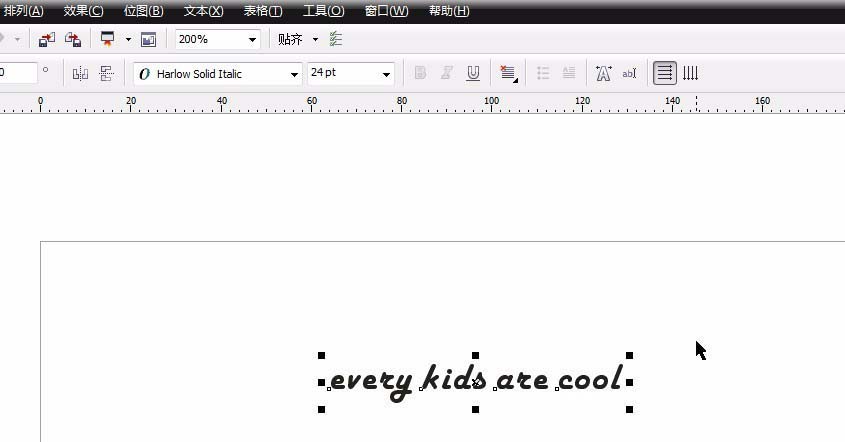Open the welcome screen icon

pyautogui.click(x=148, y=39)
